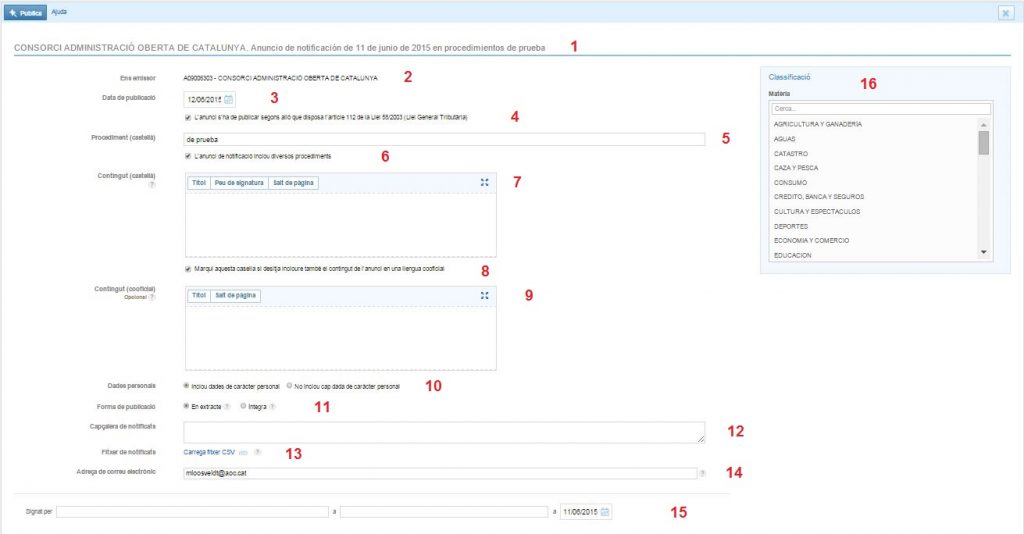Image resolution: width=1024 pixels, height=534 pixels.
Task: Open help icon next to Opcional label
Action: tap(152, 297)
